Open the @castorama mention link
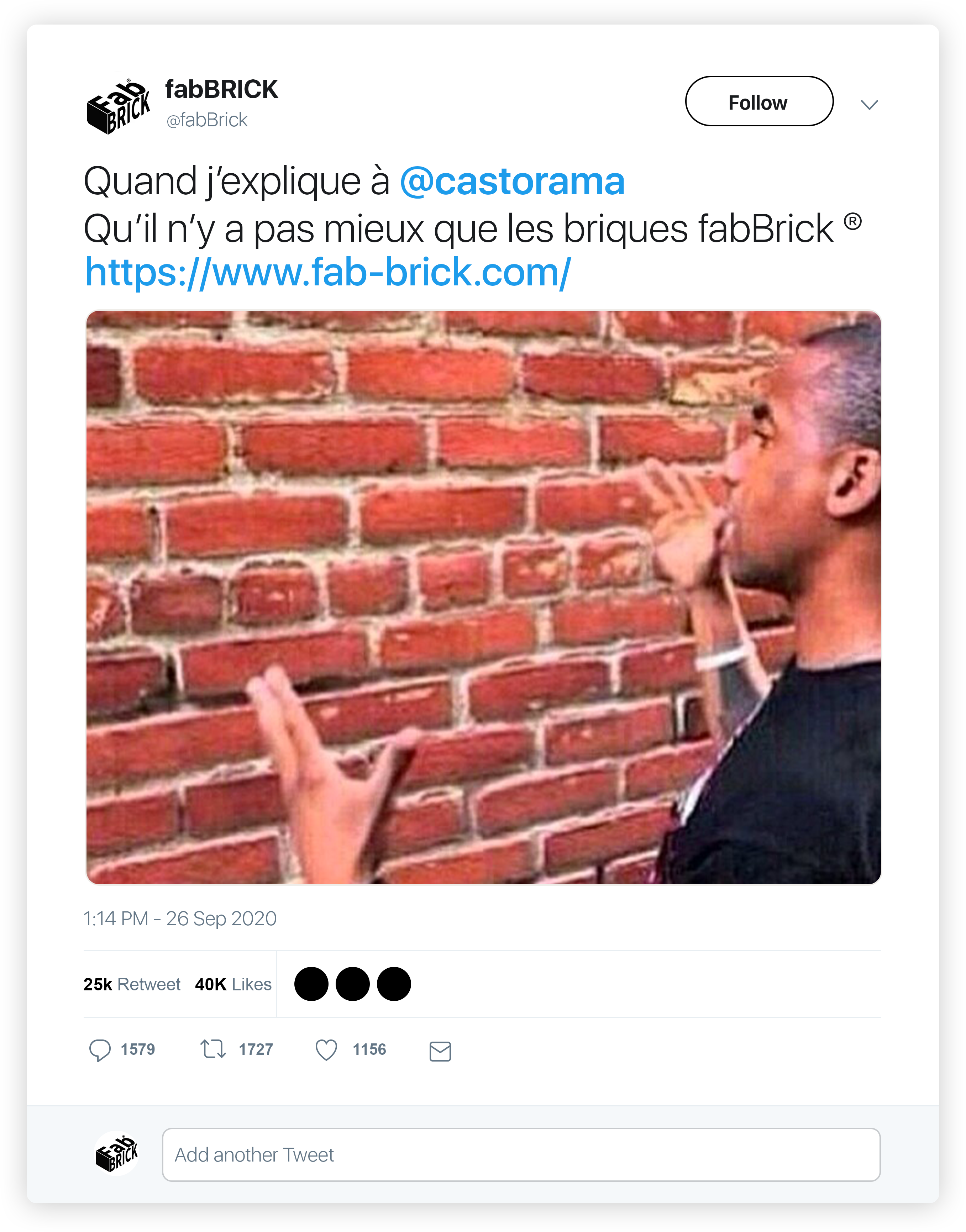The image size is (966, 1232). pyautogui.click(x=513, y=181)
